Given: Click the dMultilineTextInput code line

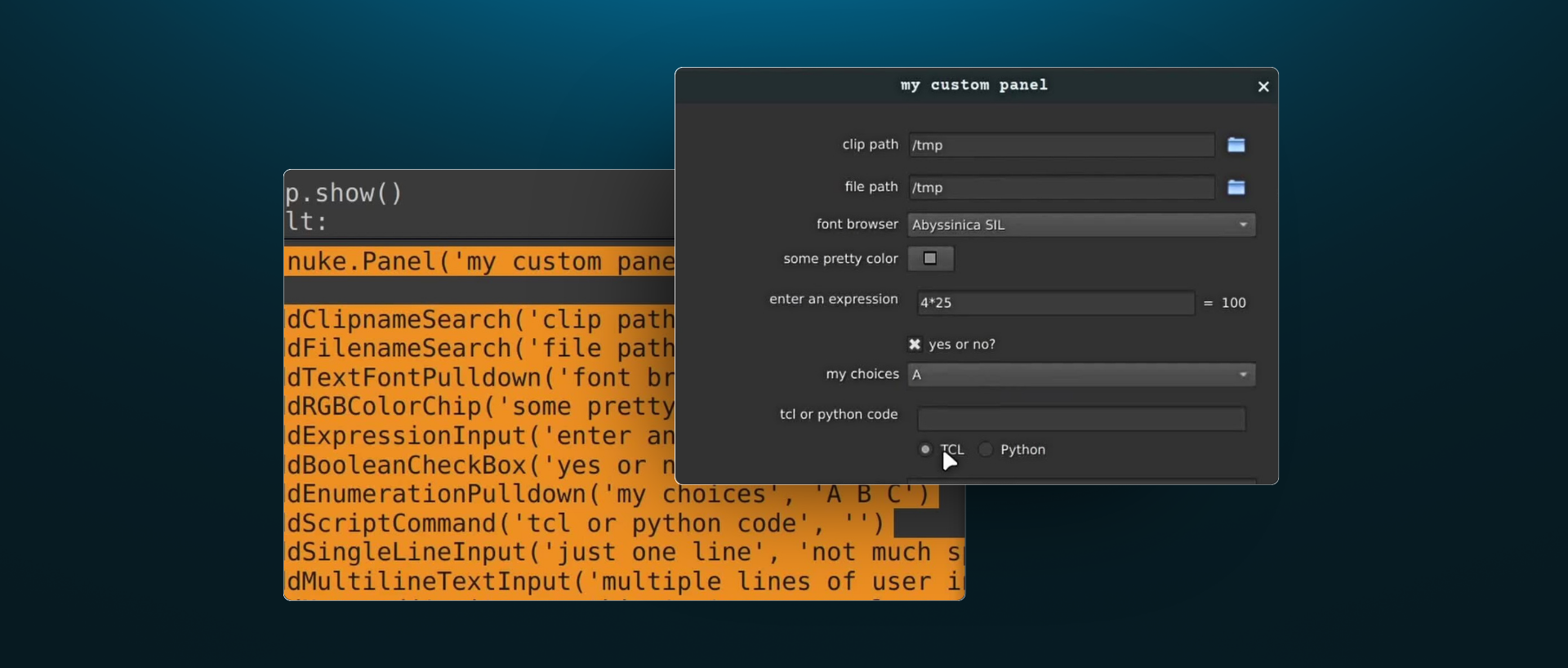Looking at the screenshot, I should pyautogui.click(x=625, y=581).
